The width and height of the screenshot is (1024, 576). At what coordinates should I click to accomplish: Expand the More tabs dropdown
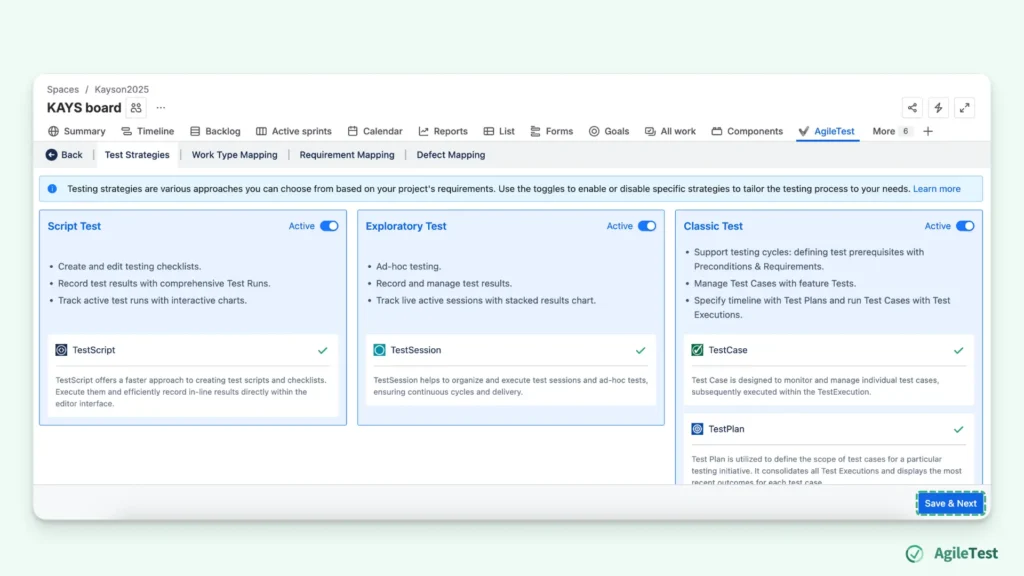click(891, 131)
